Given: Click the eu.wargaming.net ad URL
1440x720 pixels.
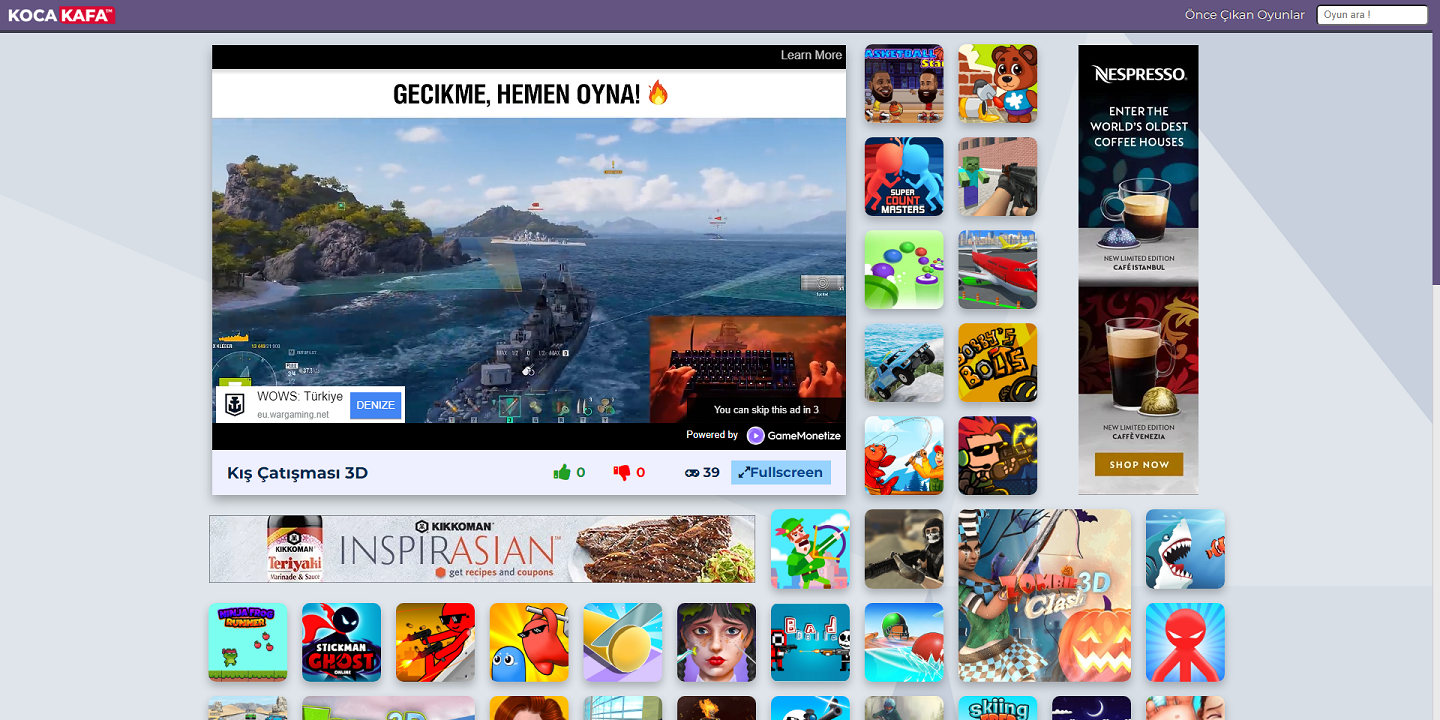Looking at the screenshot, I should [x=293, y=414].
